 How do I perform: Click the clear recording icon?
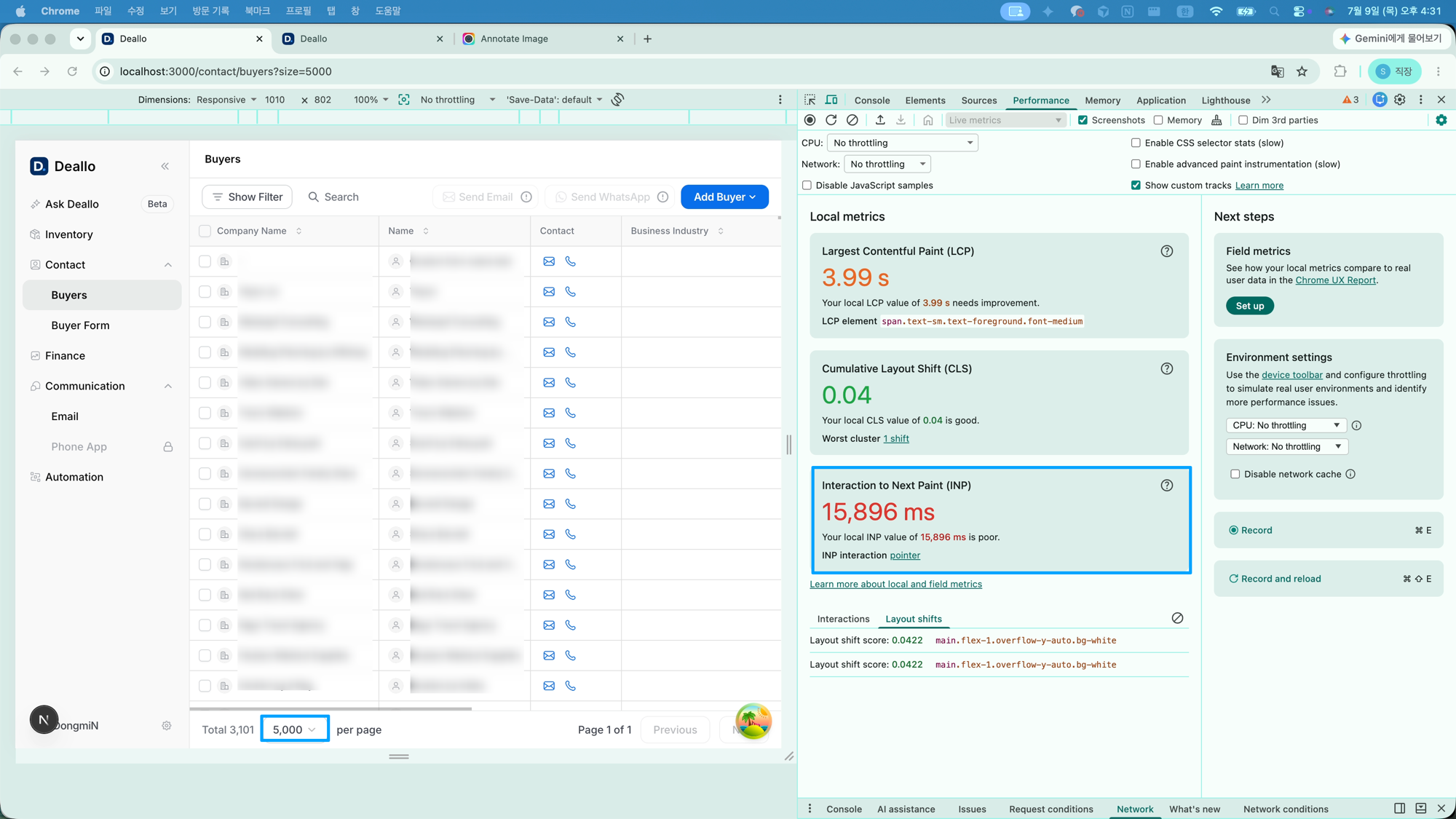852,120
